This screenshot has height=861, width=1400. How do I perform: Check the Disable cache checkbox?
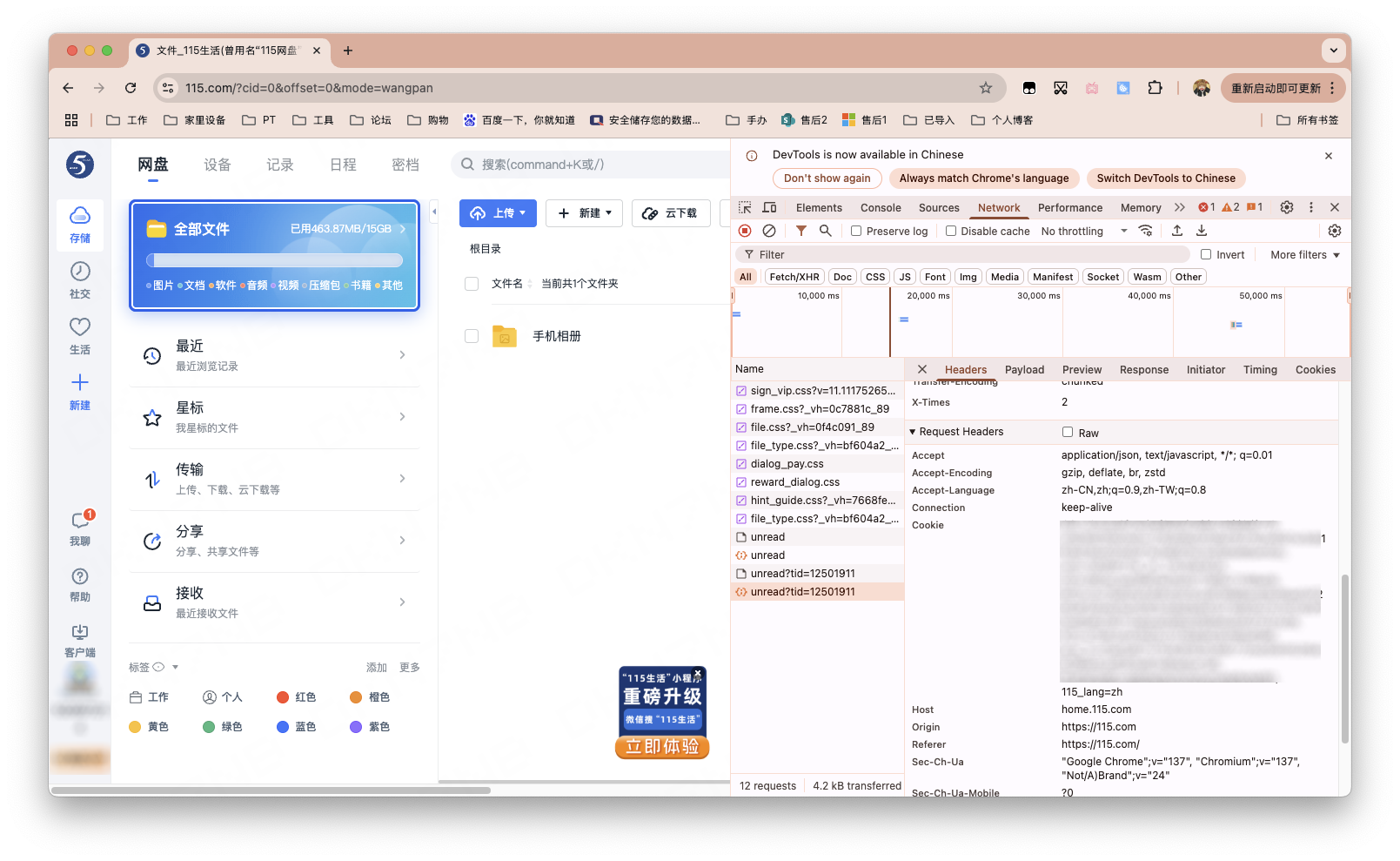coord(951,231)
